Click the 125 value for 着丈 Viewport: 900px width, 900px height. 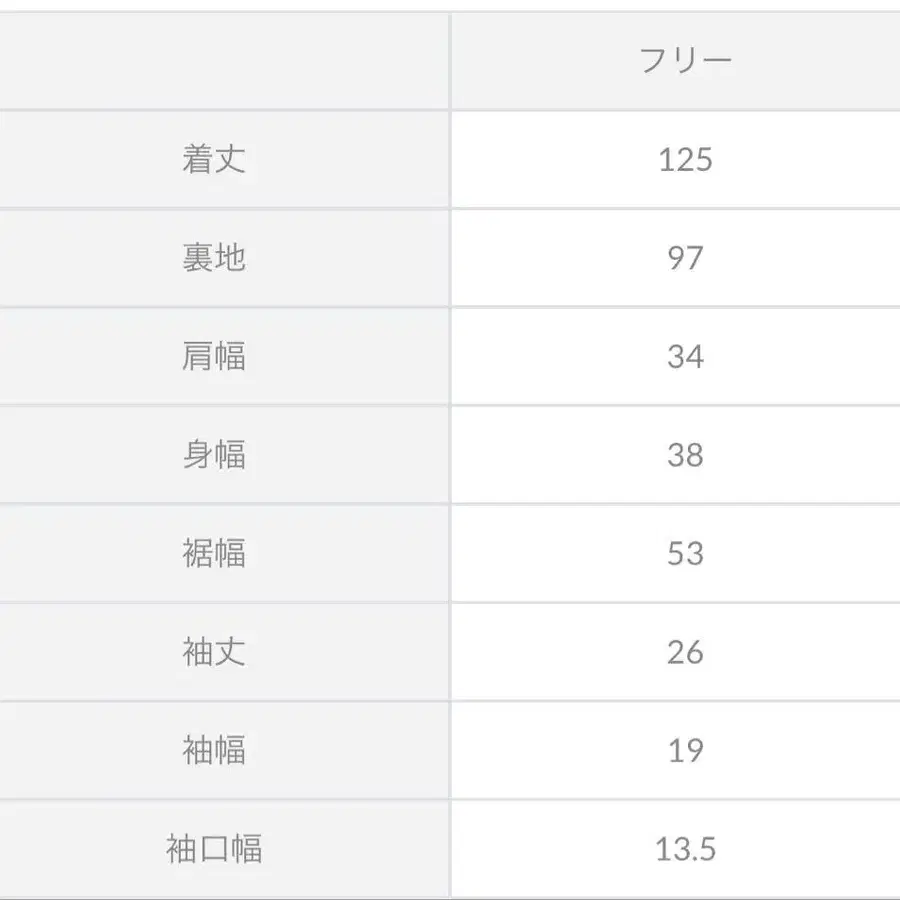pos(685,159)
